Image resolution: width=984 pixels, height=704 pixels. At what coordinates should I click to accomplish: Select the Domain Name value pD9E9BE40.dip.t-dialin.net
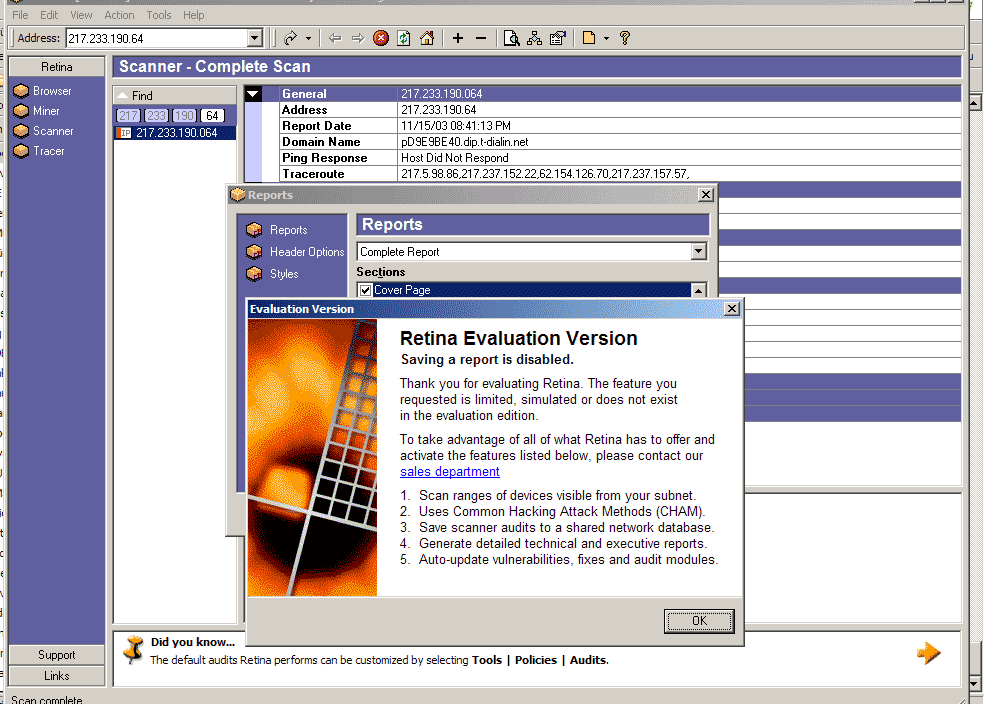click(464, 142)
